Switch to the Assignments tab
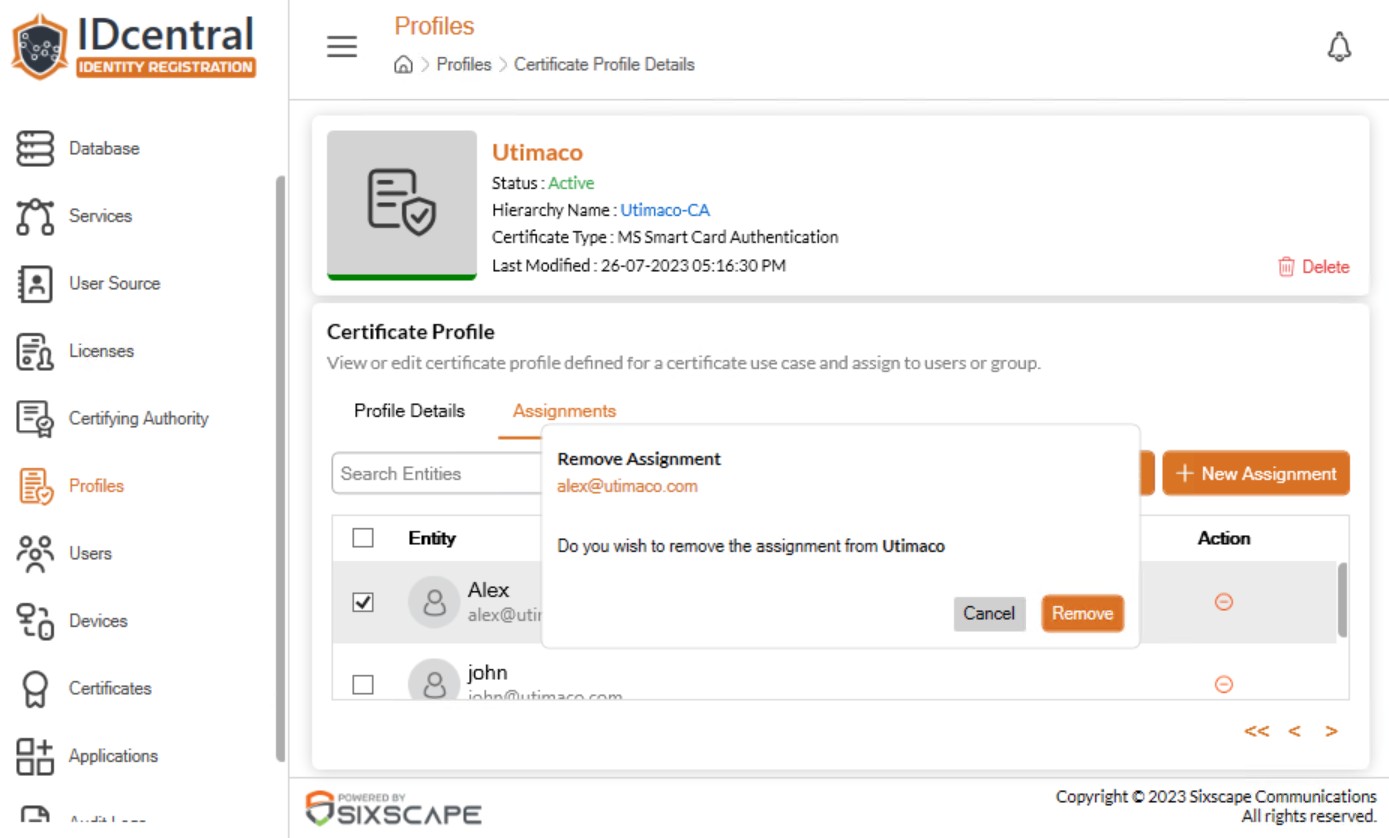 click(x=564, y=411)
